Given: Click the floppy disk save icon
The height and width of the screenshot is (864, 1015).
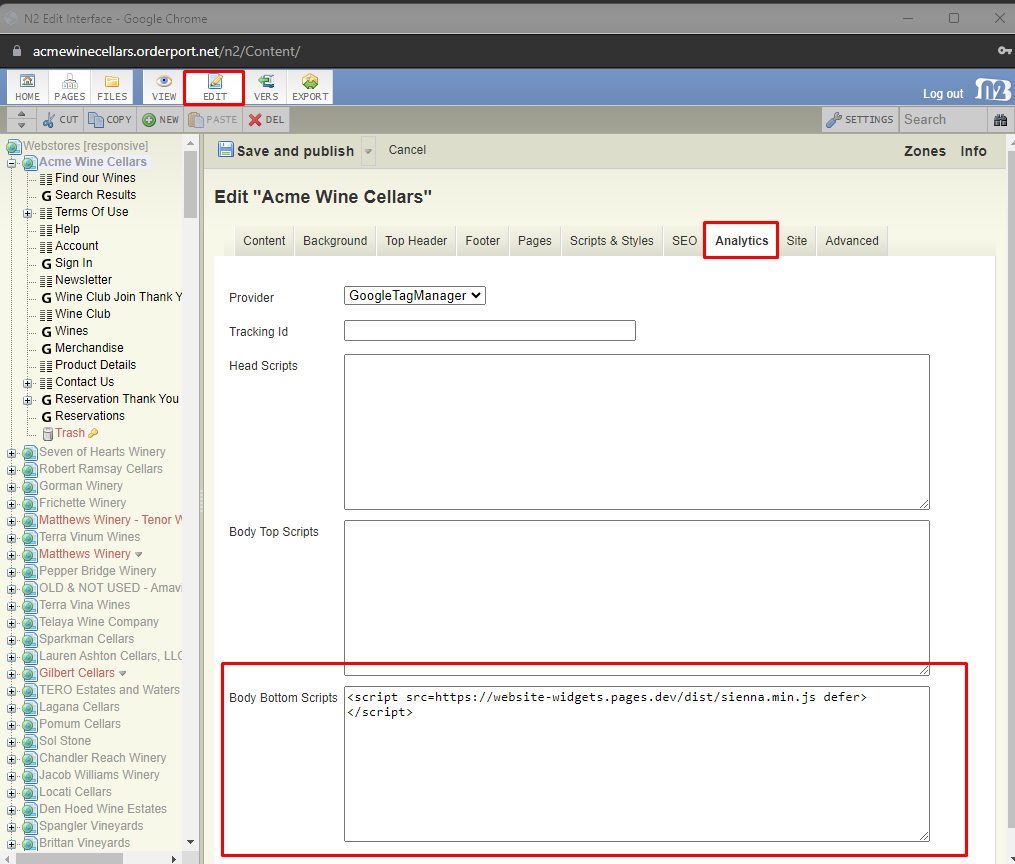Looking at the screenshot, I should [225, 150].
